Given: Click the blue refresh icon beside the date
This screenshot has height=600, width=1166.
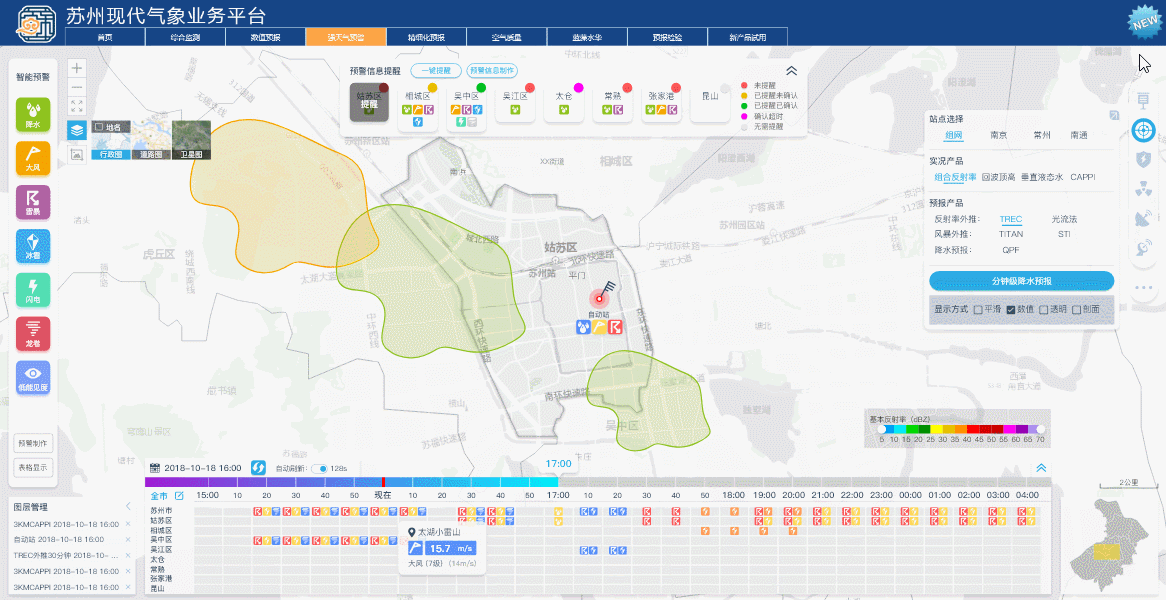Looking at the screenshot, I should click(x=258, y=468).
